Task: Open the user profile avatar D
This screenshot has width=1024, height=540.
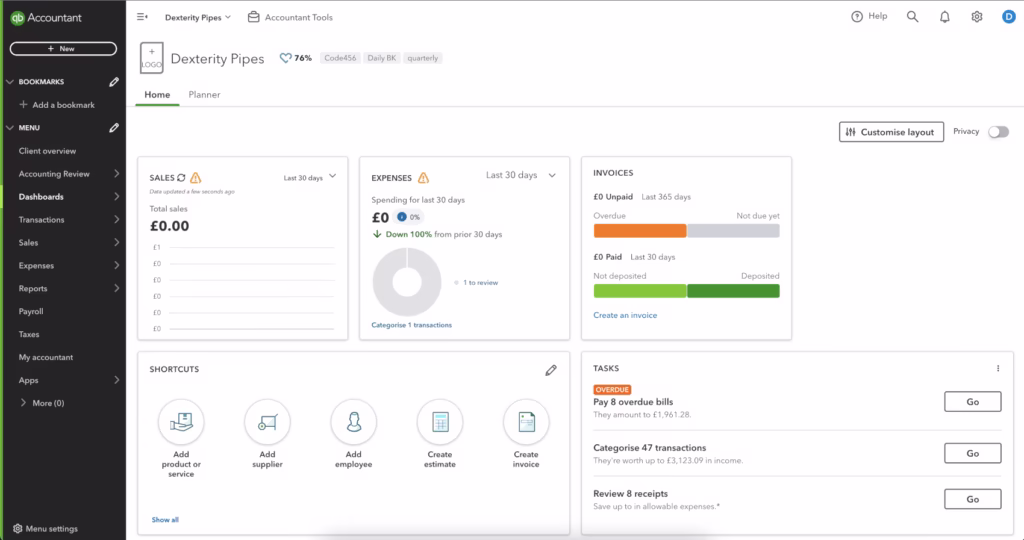Action: click(x=1008, y=17)
